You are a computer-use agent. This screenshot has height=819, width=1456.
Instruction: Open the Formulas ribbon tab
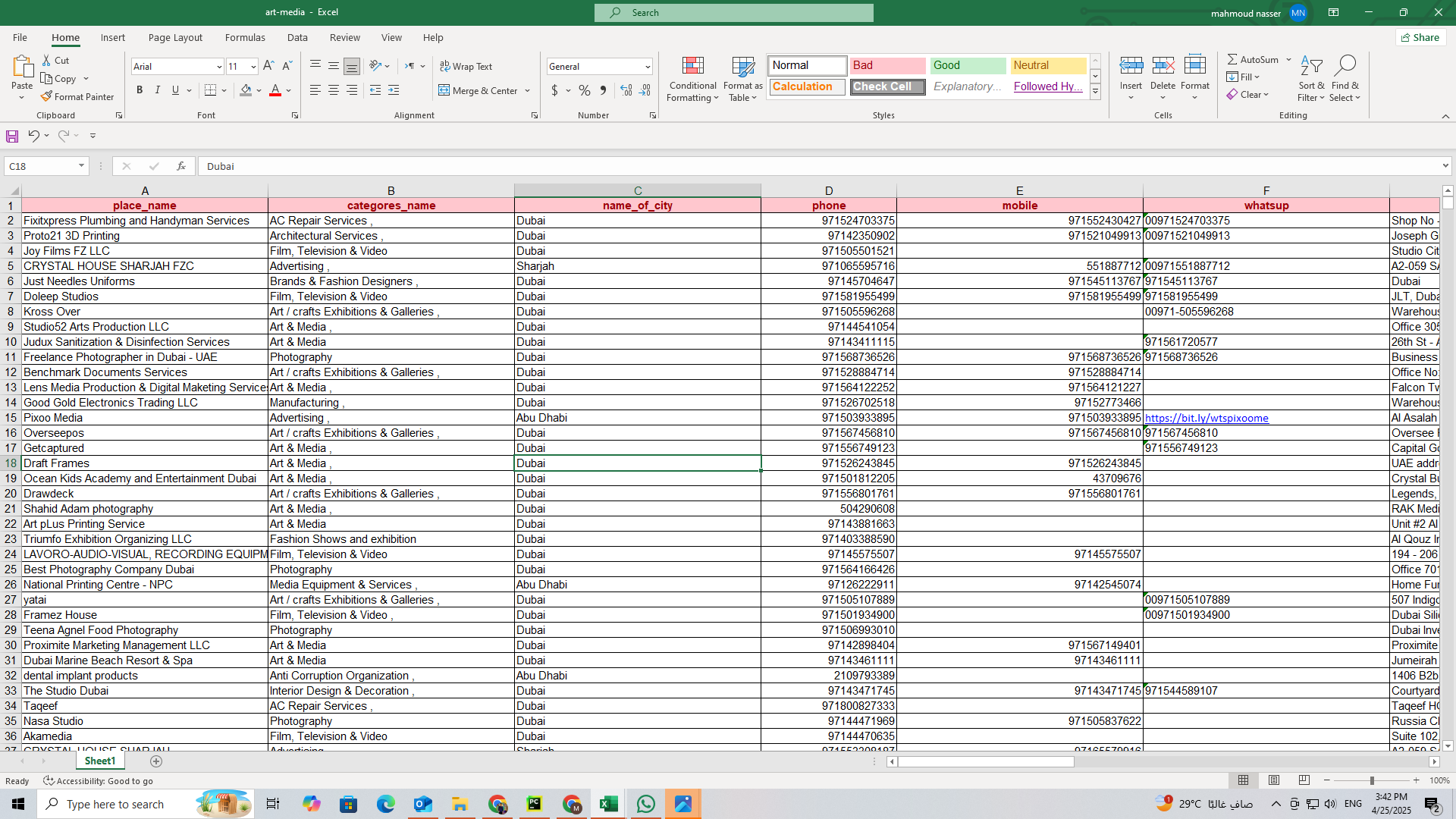(x=245, y=37)
